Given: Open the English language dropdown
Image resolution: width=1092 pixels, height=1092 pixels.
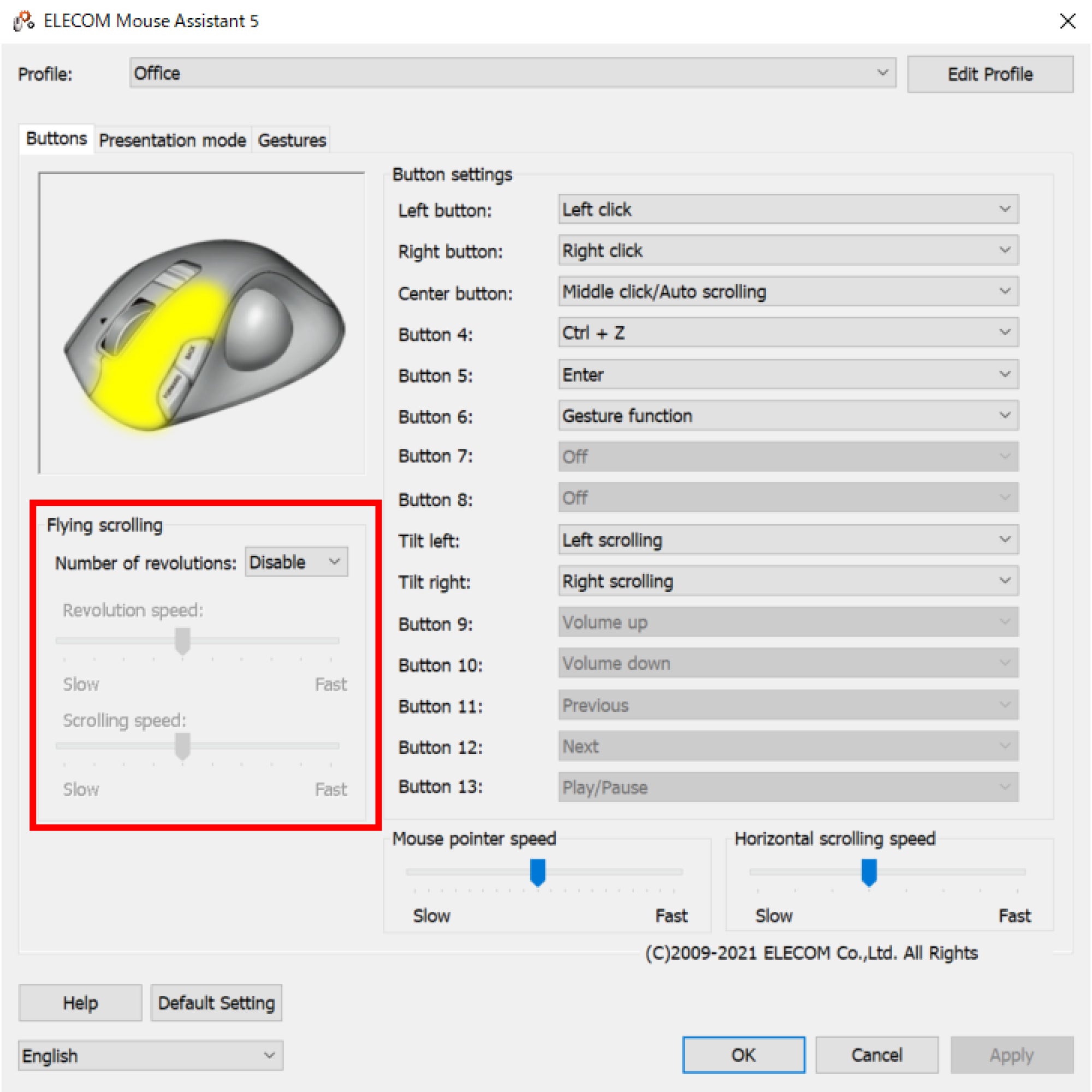Looking at the screenshot, I should pyautogui.click(x=150, y=1055).
